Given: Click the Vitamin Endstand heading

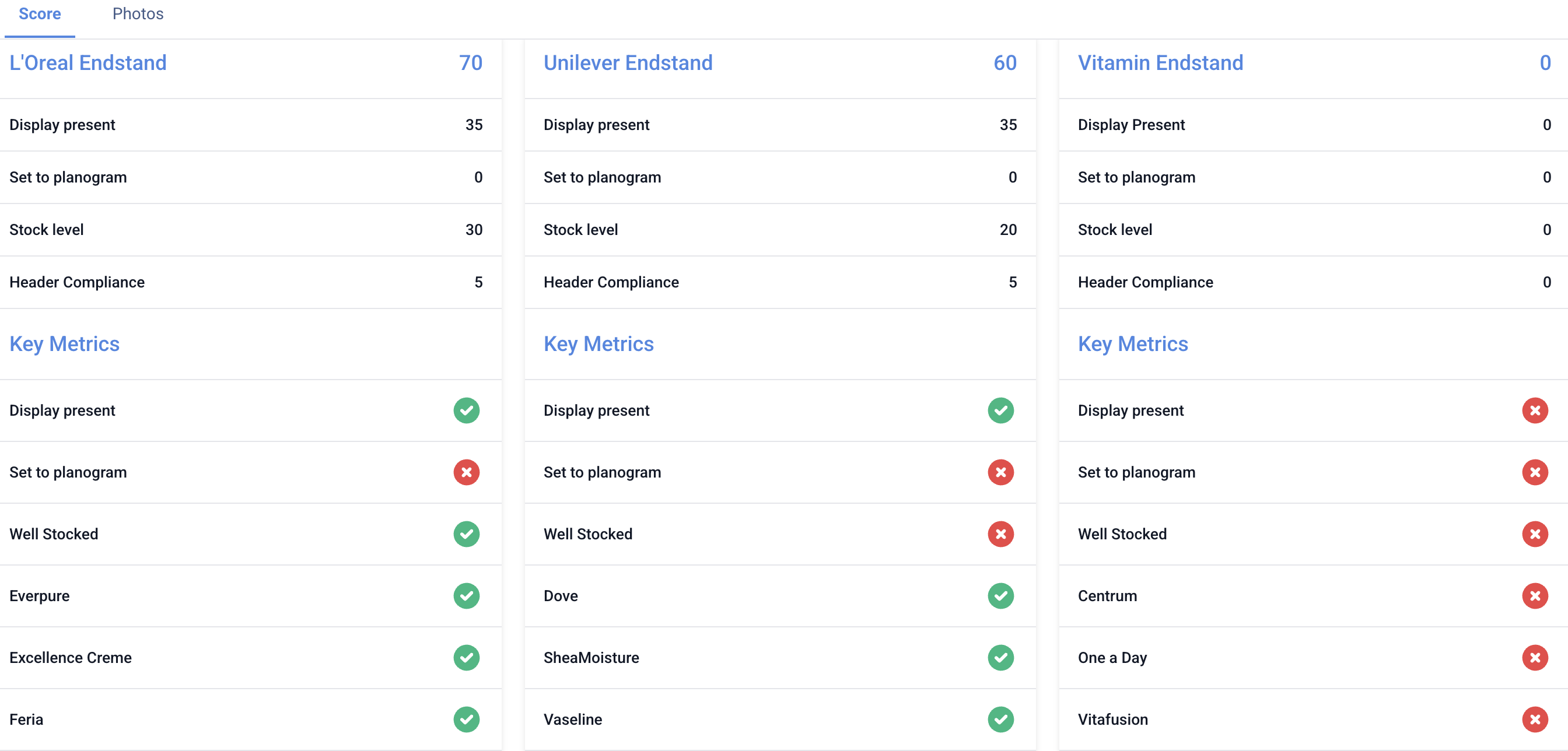Looking at the screenshot, I should (1160, 63).
